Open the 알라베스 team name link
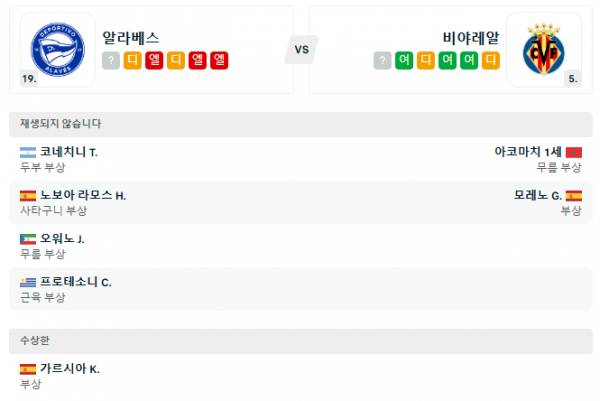Viewport: 600px width, 401px height. (x=130, y=38)
